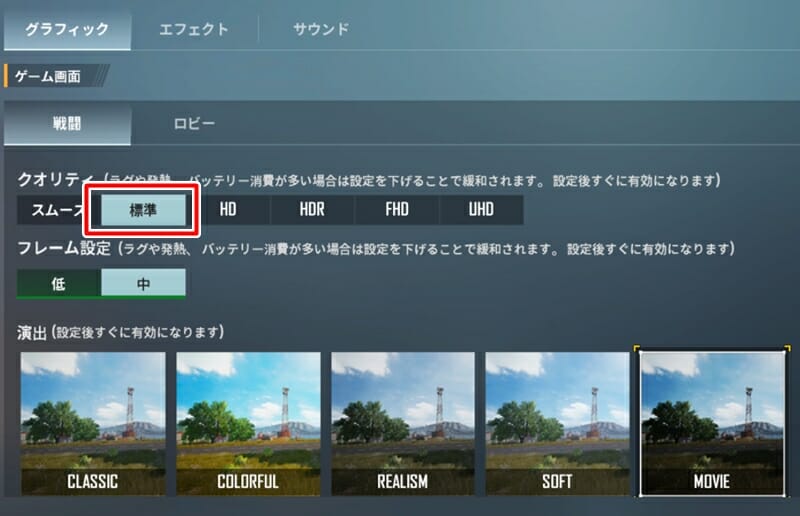The width and height of the screenshot is (800, 516).
Task: Switch to the エフェクト tab
Action: click(x=194, y=29)
